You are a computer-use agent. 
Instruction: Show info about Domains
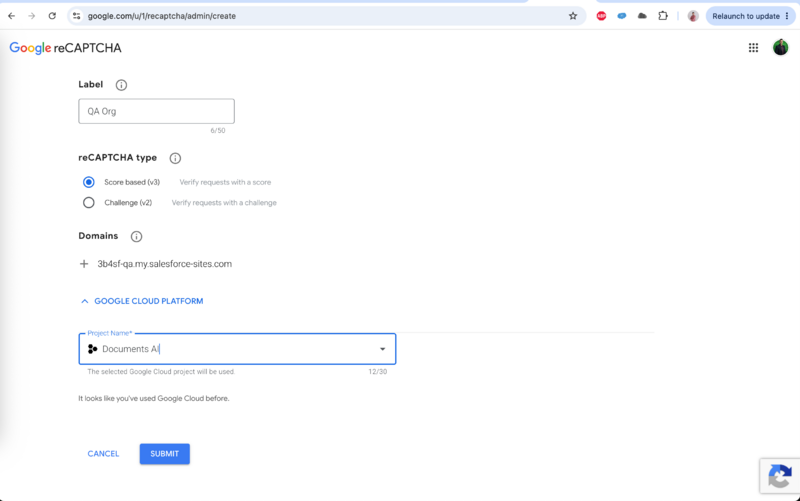coord(136,236)
